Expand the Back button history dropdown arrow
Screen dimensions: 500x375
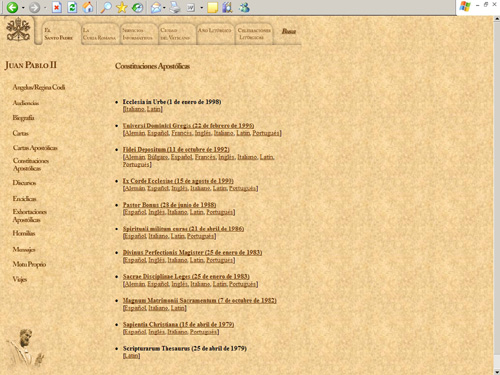pyautogui.click(x=23, y=7)
